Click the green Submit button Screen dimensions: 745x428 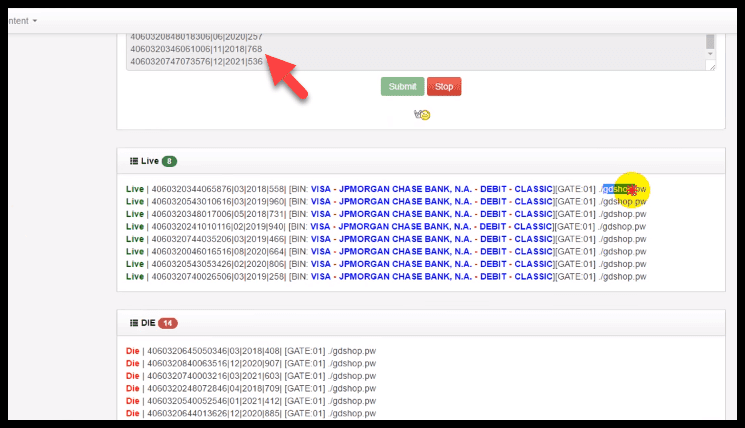[402, 86]
